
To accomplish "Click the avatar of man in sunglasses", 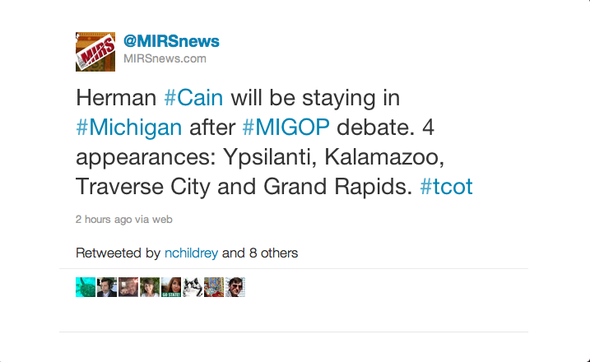I will tap(236, 287).
